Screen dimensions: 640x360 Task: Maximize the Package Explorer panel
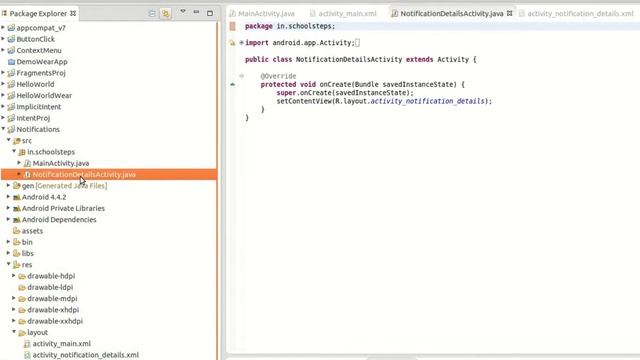pos(210,13)
